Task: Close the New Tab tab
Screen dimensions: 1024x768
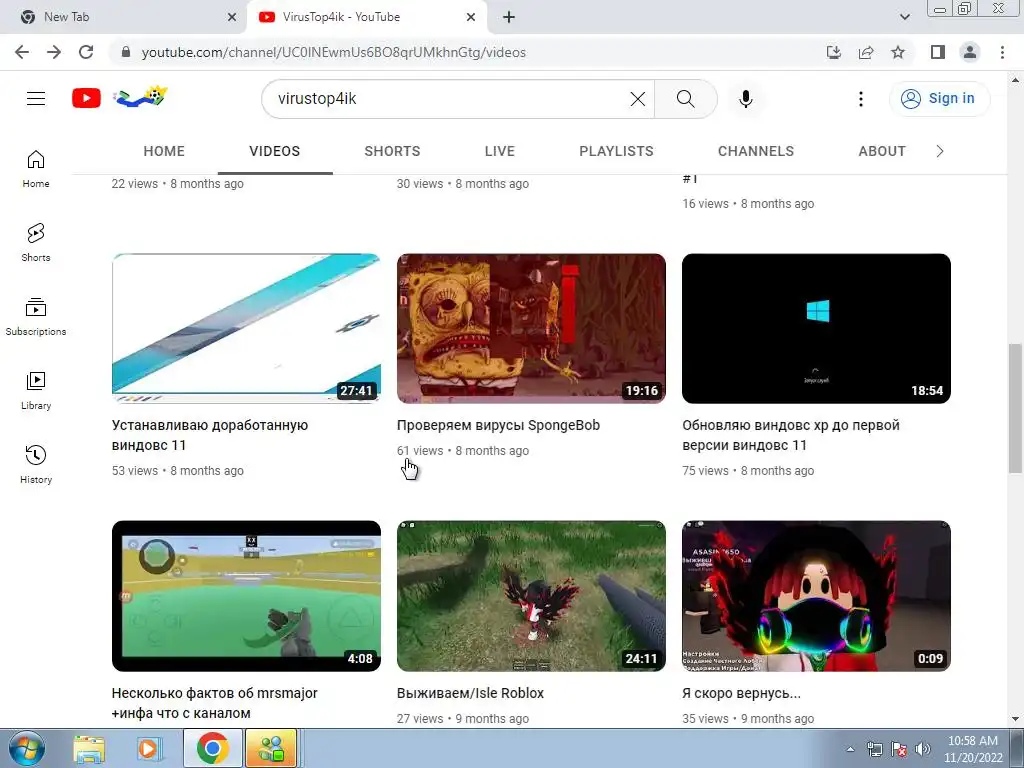Action: point(232,17)
